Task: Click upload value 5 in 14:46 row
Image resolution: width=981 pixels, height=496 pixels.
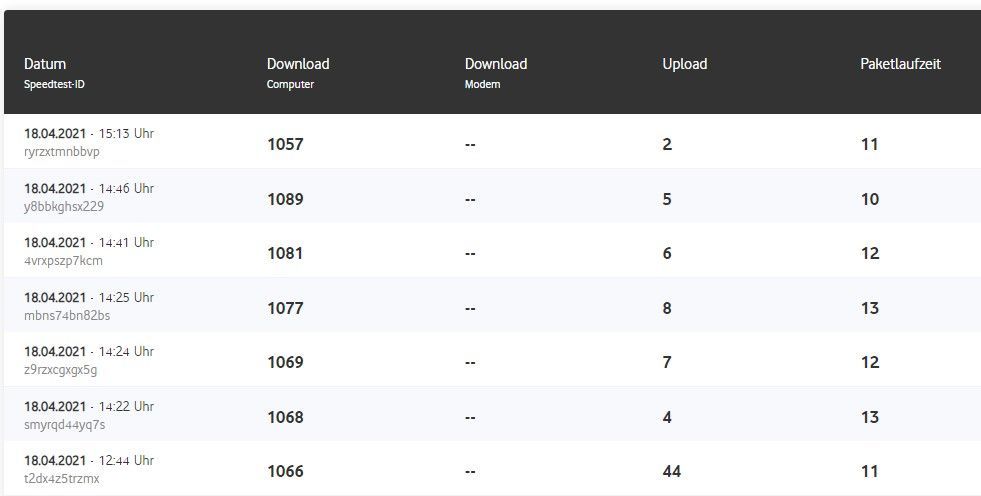Action: (667, 200)
